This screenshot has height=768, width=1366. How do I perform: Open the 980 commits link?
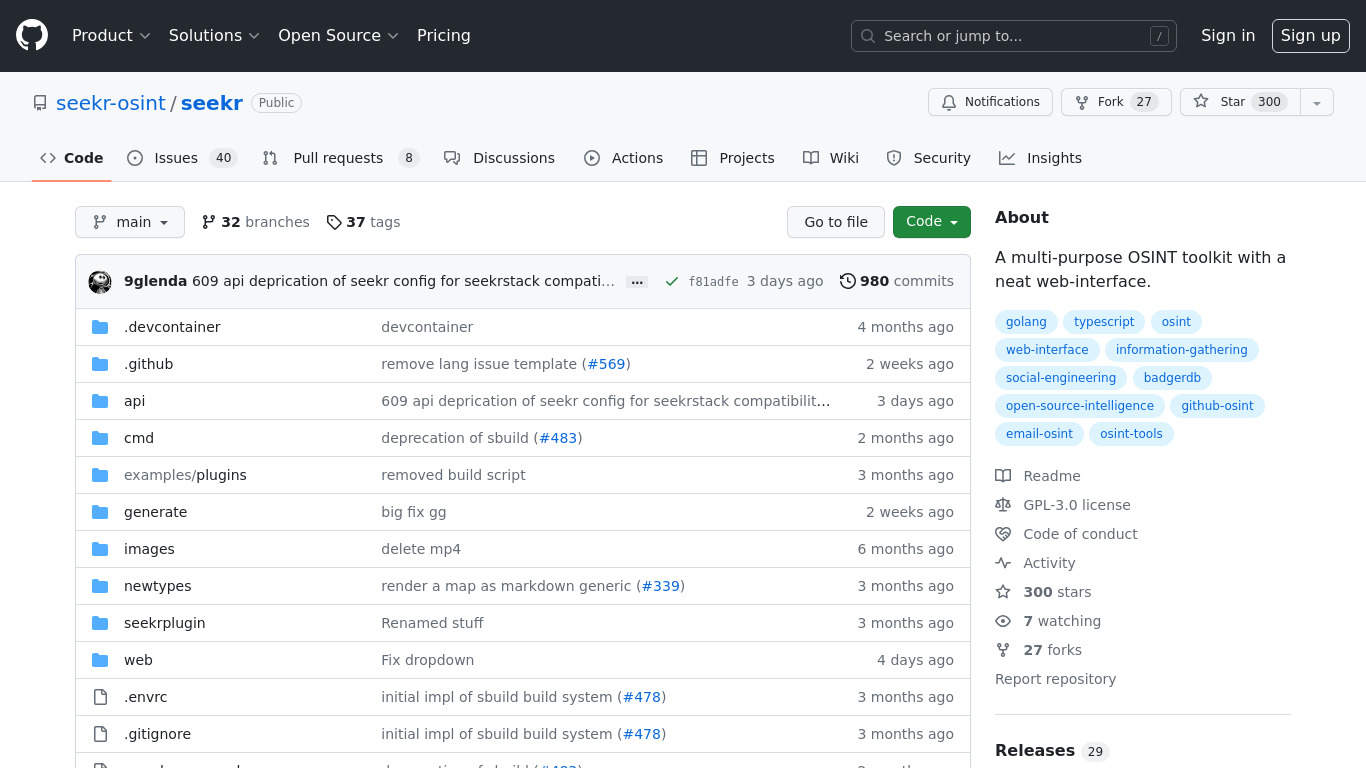coord(897,281)
